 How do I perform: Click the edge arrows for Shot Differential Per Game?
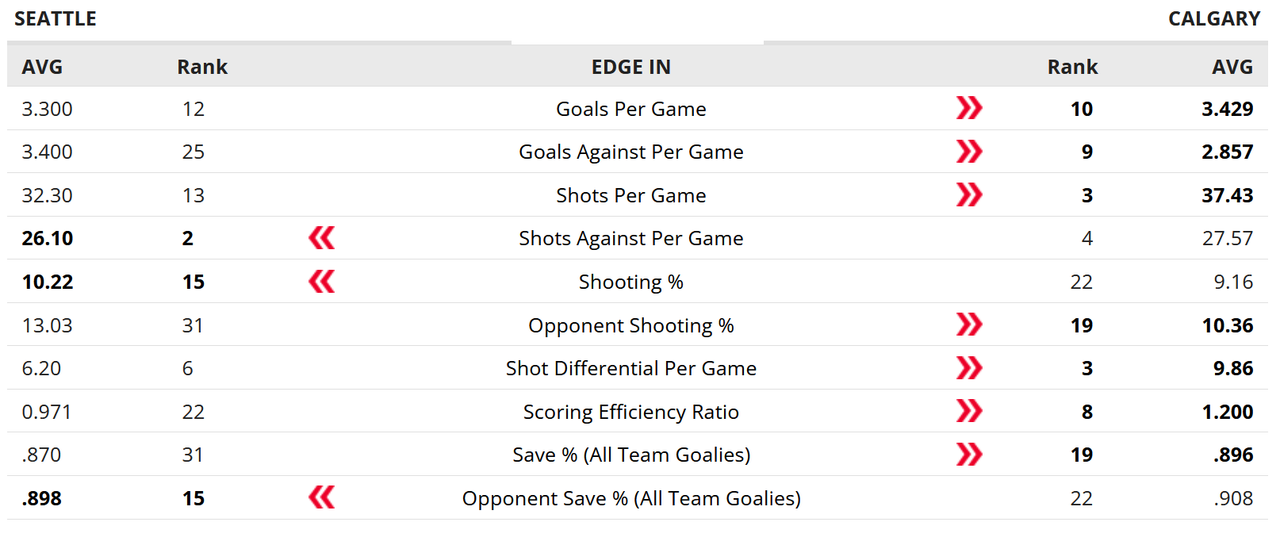(969, 367)
